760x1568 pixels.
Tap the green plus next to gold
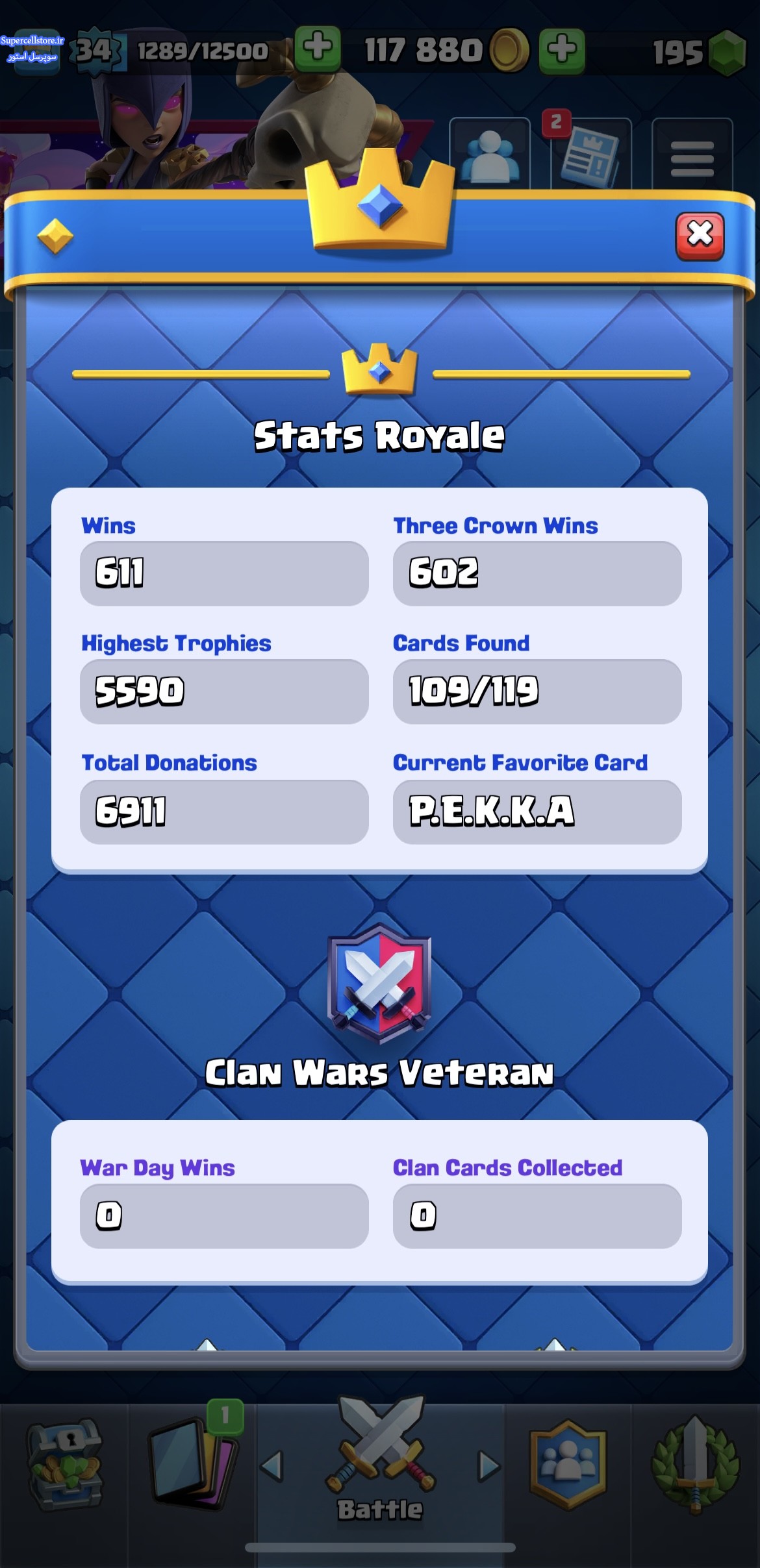pos(562,49)
